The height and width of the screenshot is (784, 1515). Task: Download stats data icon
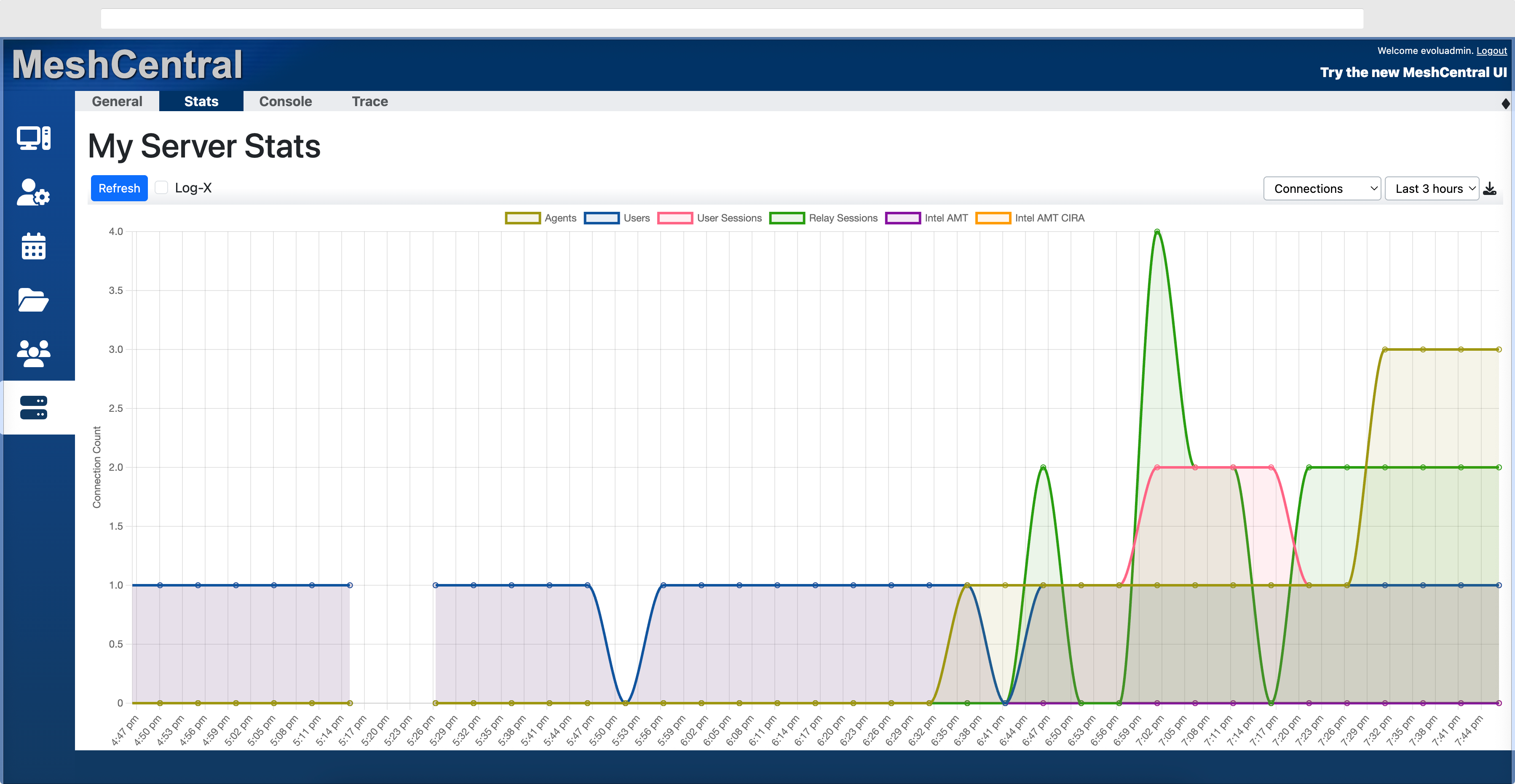tap(1490, 189)
